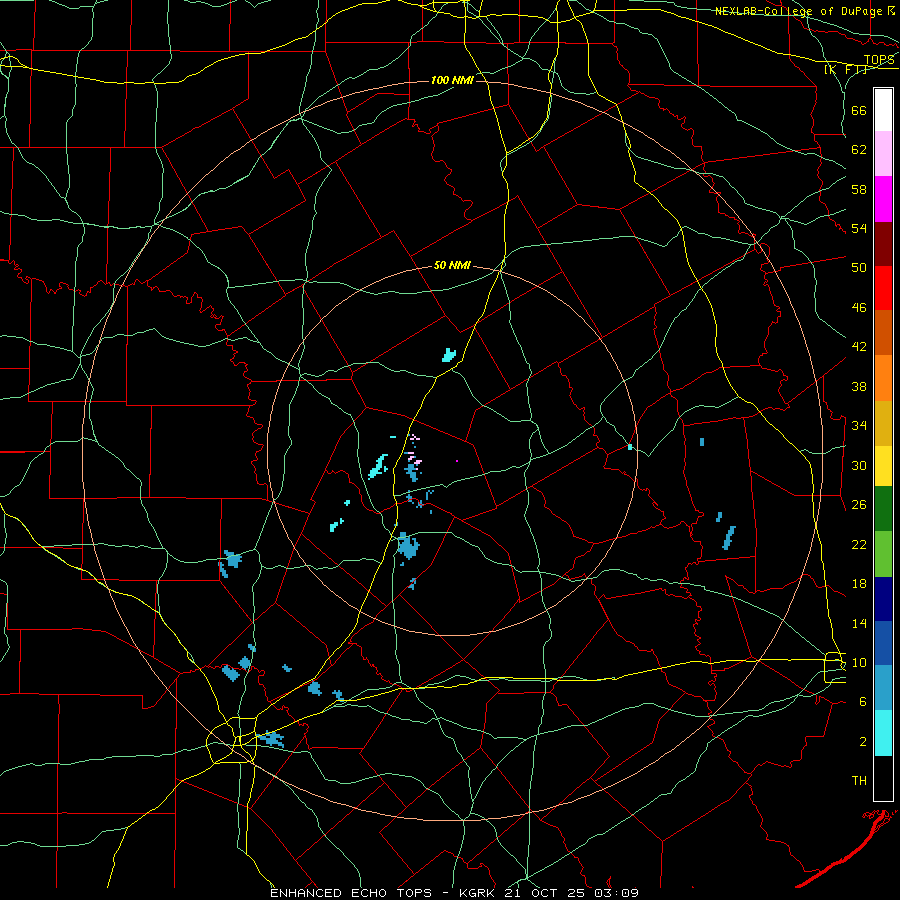Click the dark green legend swatch
Screen dimensions: 900x900
coord(883,509)
